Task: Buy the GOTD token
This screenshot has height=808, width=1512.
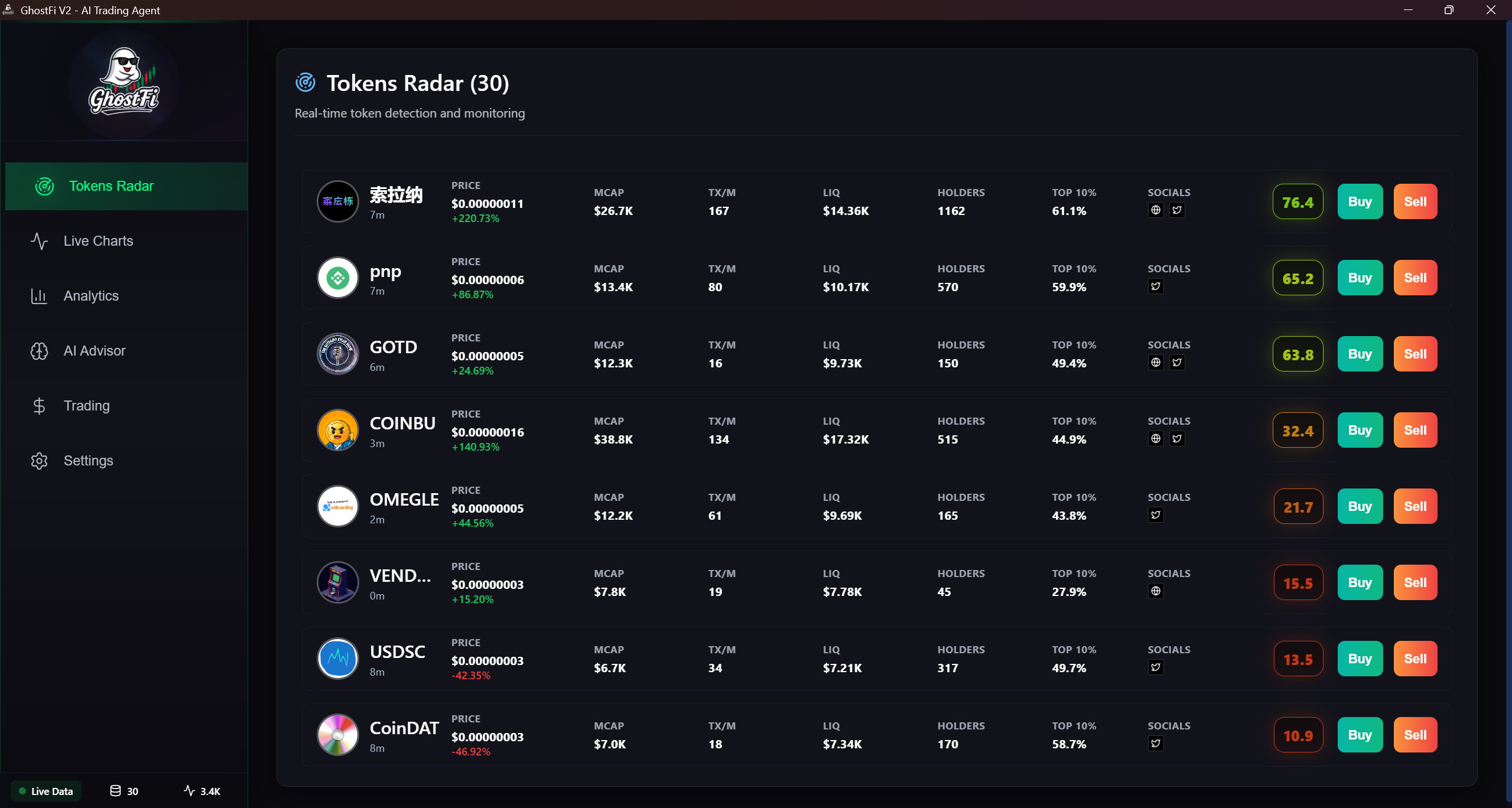Action: (x=1359, y=353)
